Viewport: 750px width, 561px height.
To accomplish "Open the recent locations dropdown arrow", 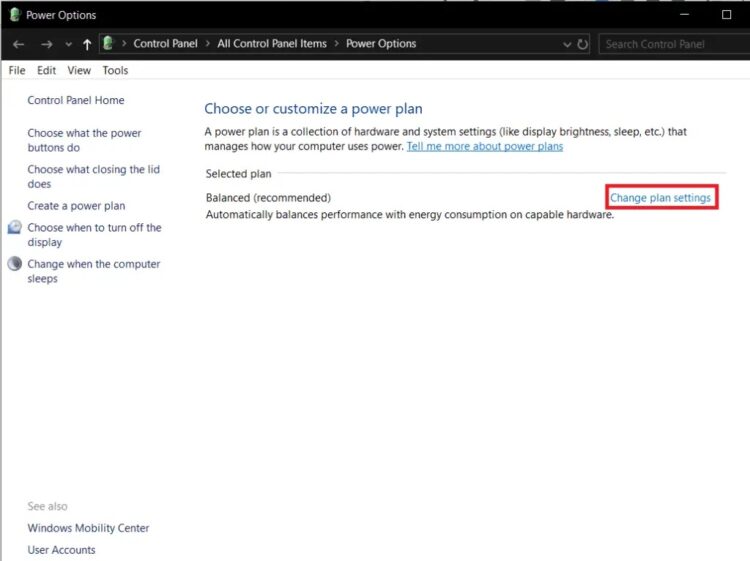I will [68, 44].
